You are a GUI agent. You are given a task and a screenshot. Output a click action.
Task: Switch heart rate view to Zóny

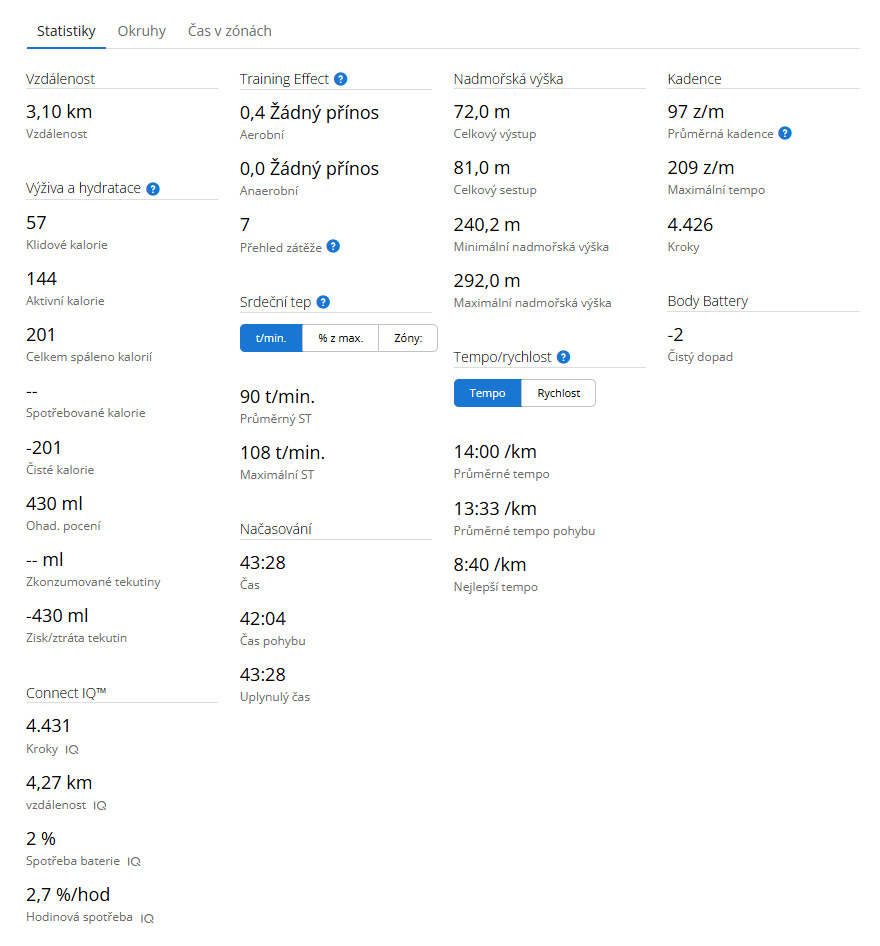pyautogui.click(x=408, y=338)
